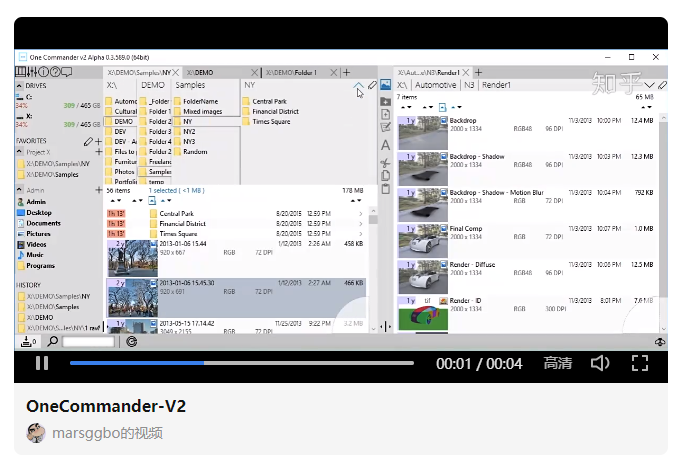Add item to the Admin group with plus
The image size is (675, 466).
(x=98, y=190)
